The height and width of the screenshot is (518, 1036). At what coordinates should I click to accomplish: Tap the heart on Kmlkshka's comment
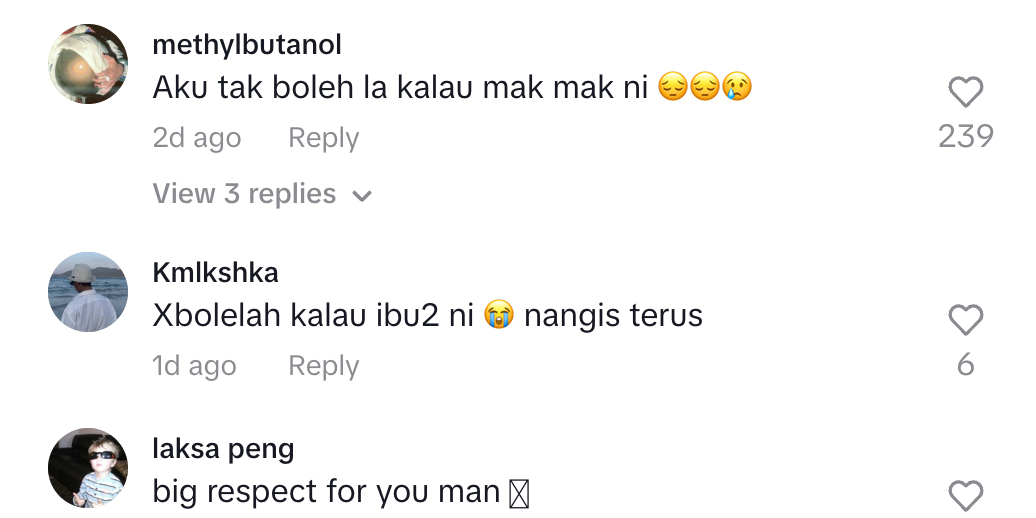[x=965, y=321]
